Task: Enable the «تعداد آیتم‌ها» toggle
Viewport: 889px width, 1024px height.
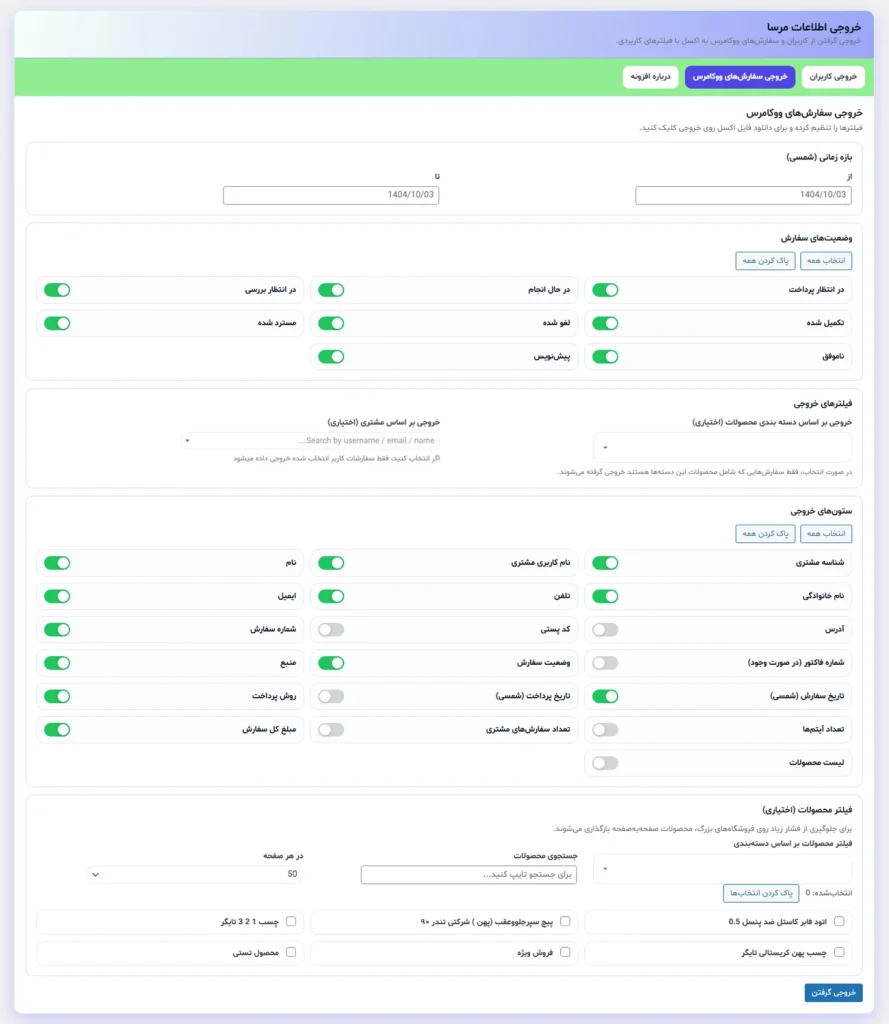Action: pos(605,729)
